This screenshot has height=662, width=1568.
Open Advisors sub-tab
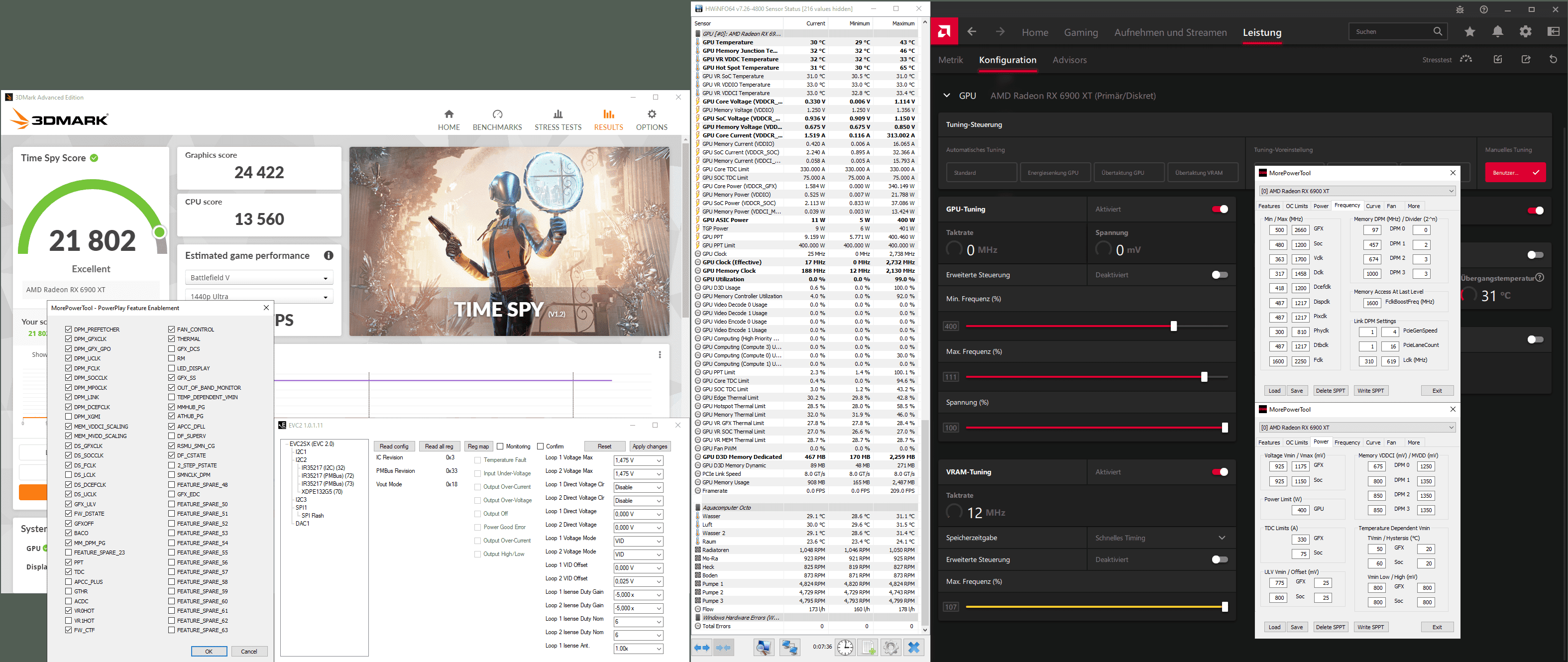tap(1070, 60)
